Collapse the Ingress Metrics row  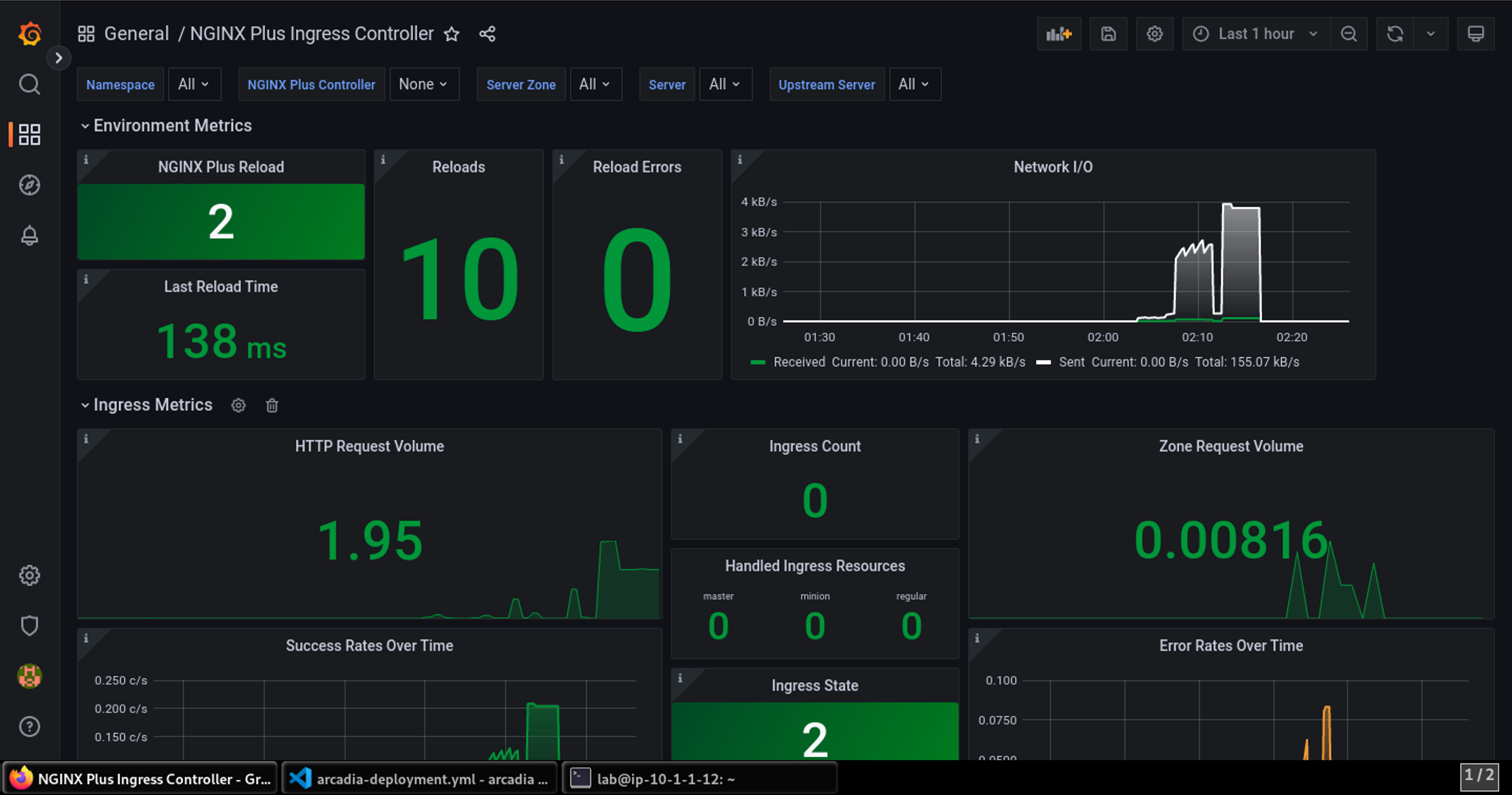pyautogui.click(x=146, y=404)
